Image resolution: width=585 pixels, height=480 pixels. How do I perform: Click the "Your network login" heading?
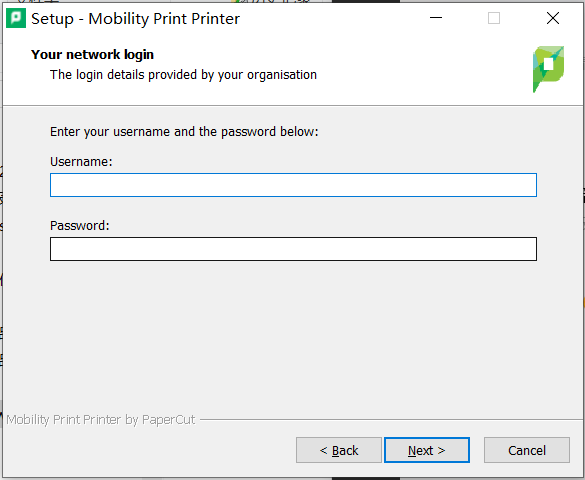coord(92,54)
